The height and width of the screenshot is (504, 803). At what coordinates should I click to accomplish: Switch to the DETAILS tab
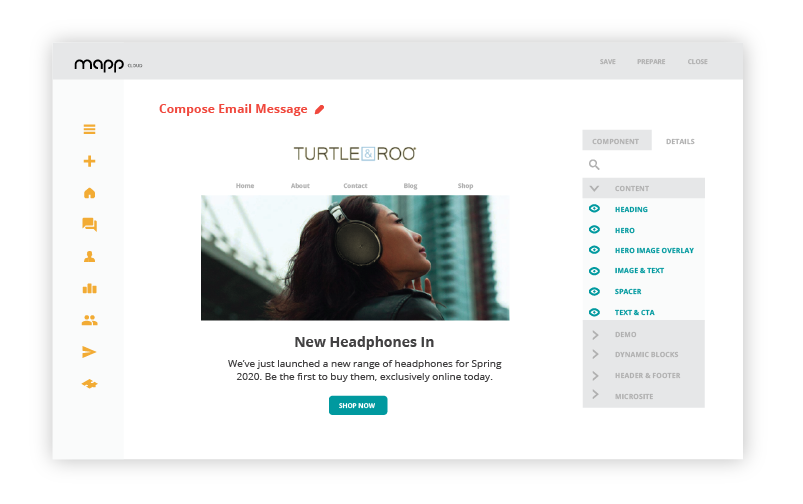[x=680, y=141]
